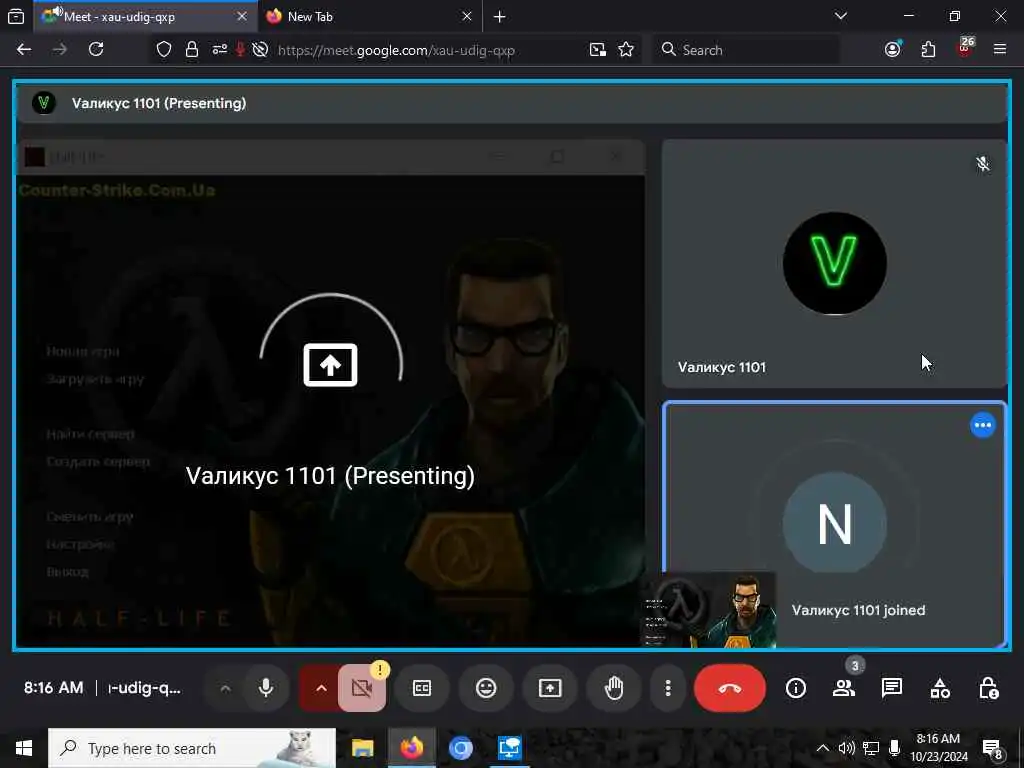Viewport: 1024px width, 768px height.
Task: Select the Валикус 1101 participant tile avatar
Action: point(835,263)
